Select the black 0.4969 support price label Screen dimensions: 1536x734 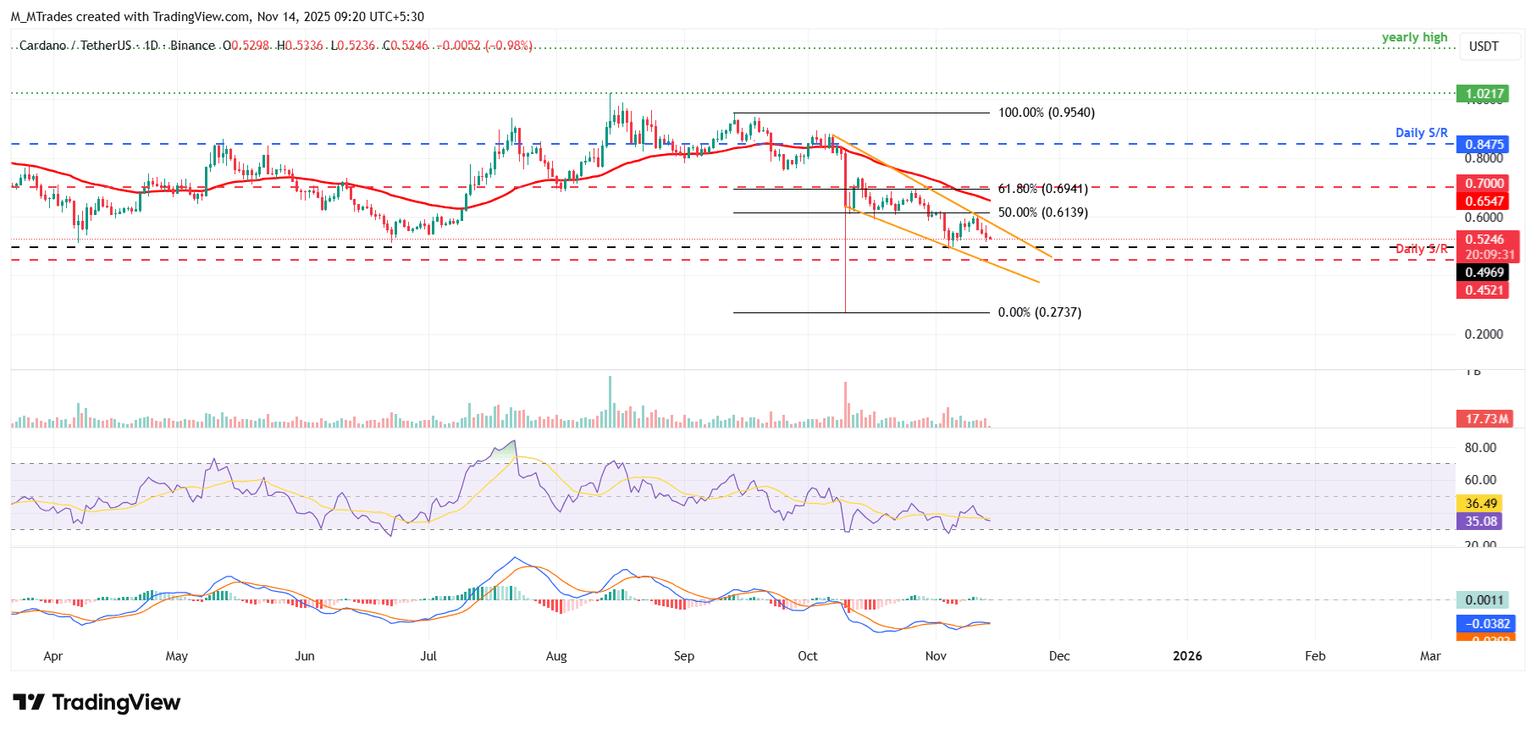pyautogui.click(x=1487, y=272)
